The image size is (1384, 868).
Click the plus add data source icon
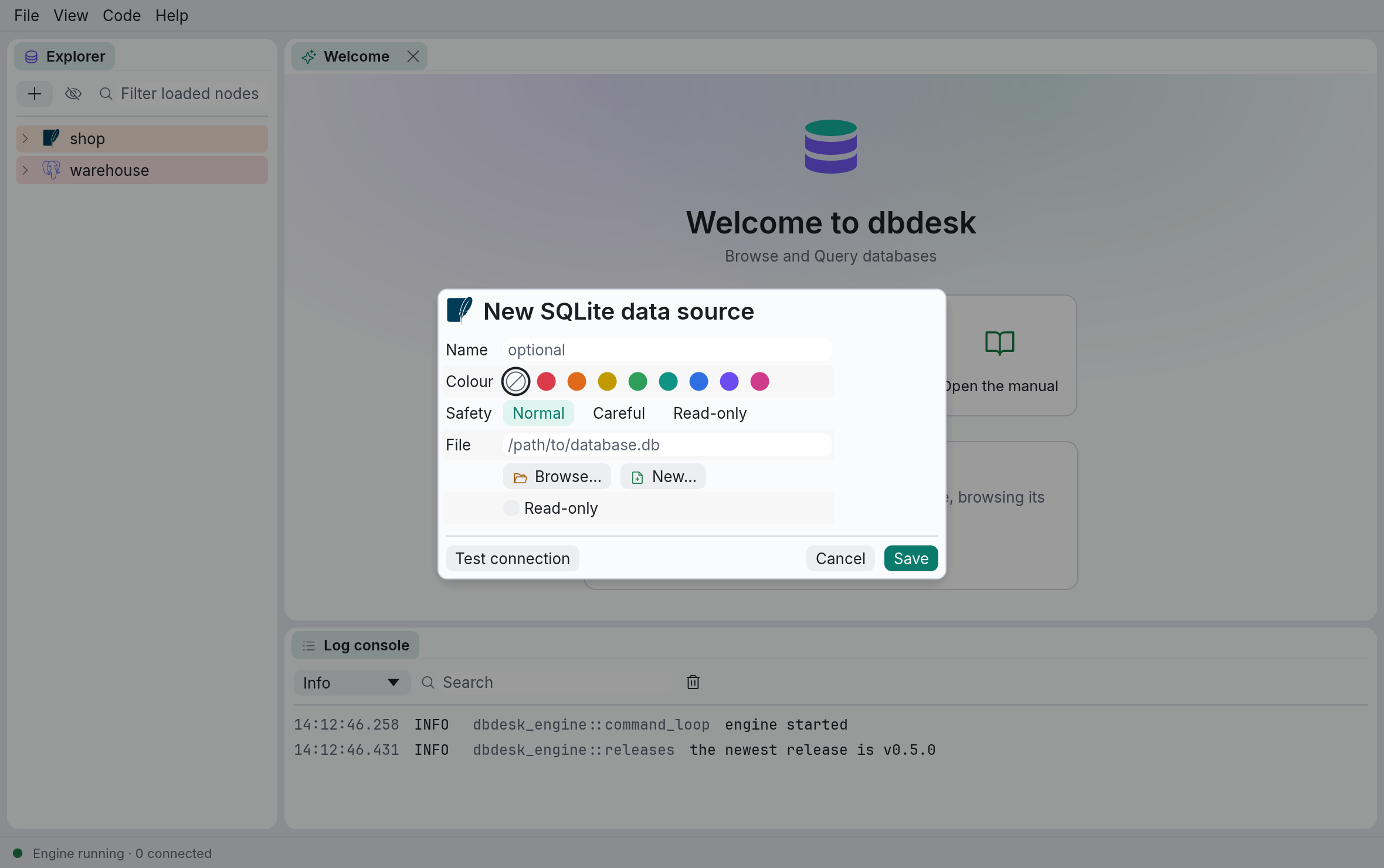click(35, 94)
